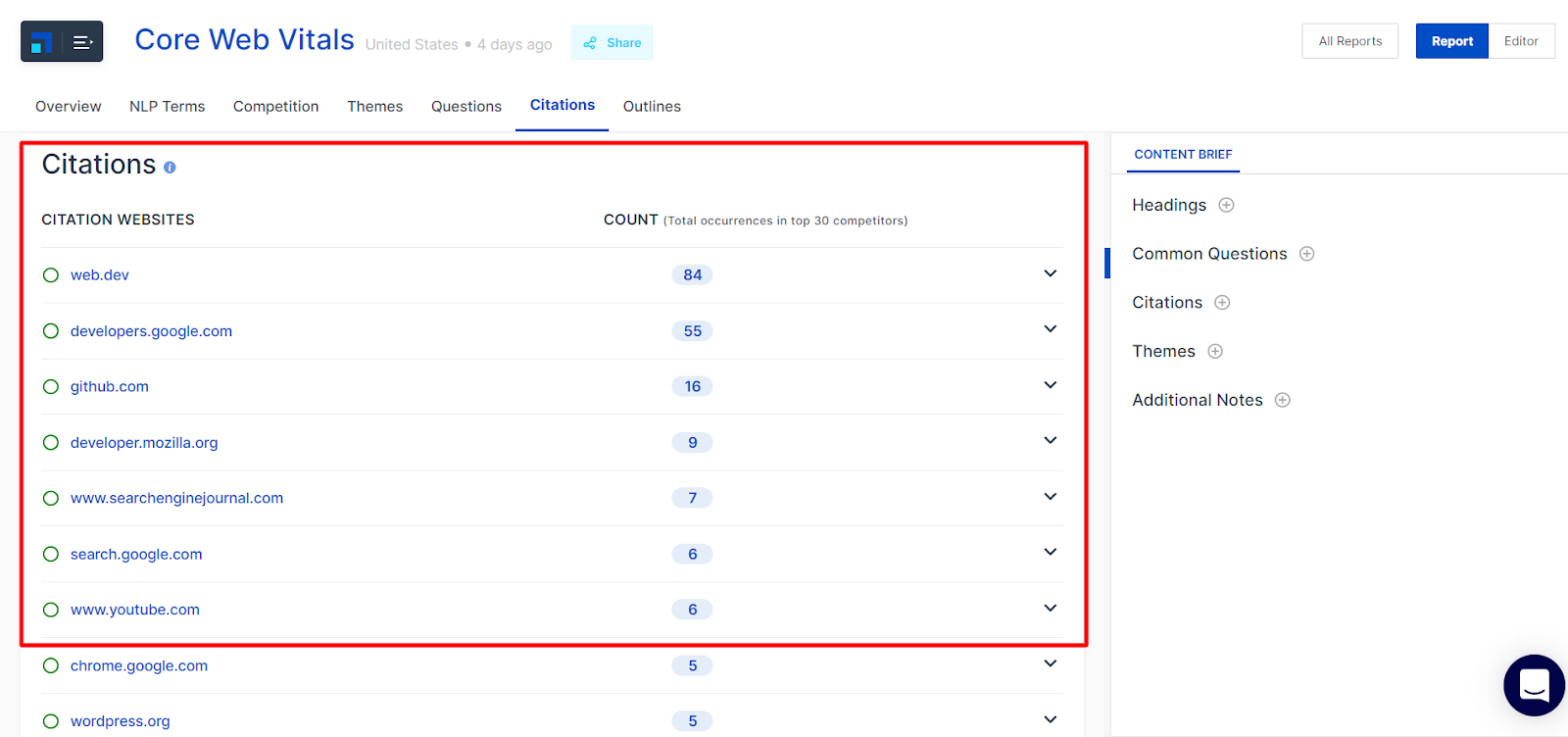Open the Outlines tab
Viewport: 1568px width, 737px height.
pyautogui.click(x=652, y=106)
